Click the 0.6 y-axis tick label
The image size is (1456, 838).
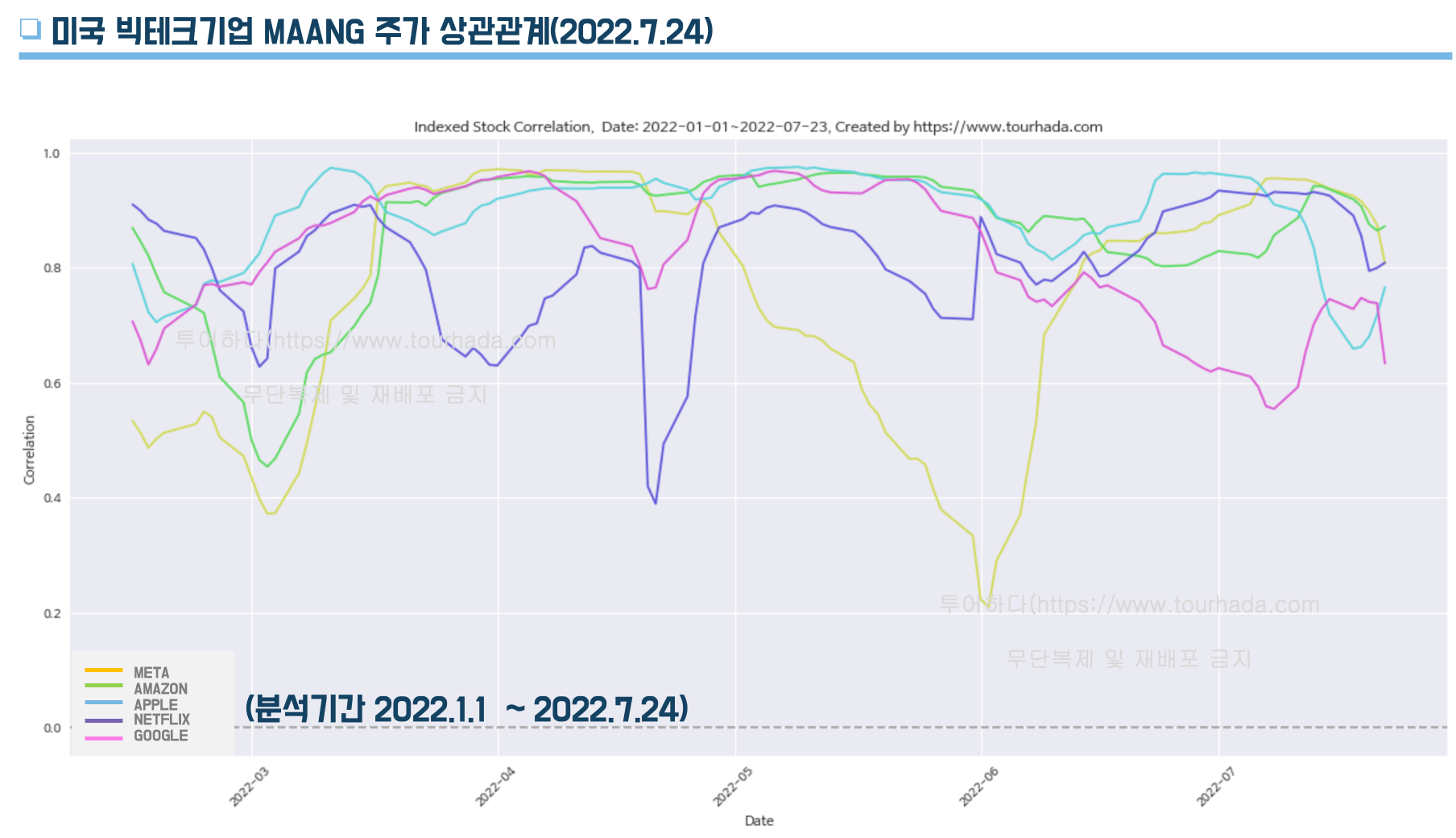pos(52,384)
